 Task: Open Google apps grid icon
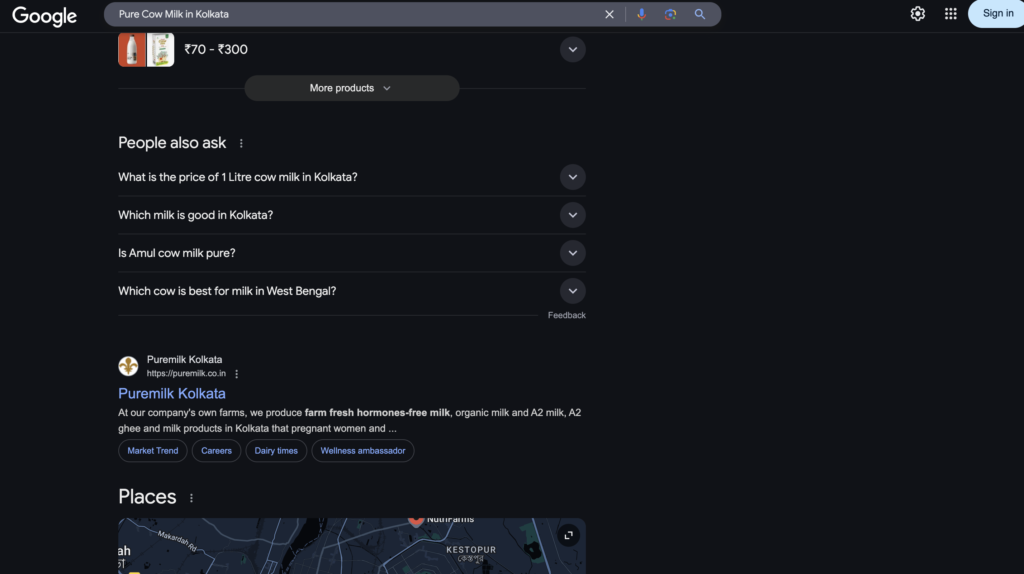[951, 14]
